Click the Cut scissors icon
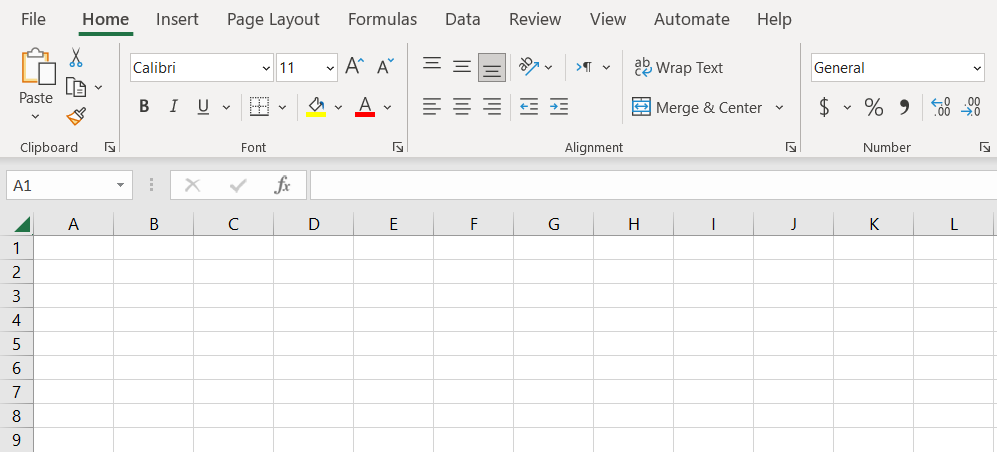Viewport: 997px width, 452px height. point(76,58)
